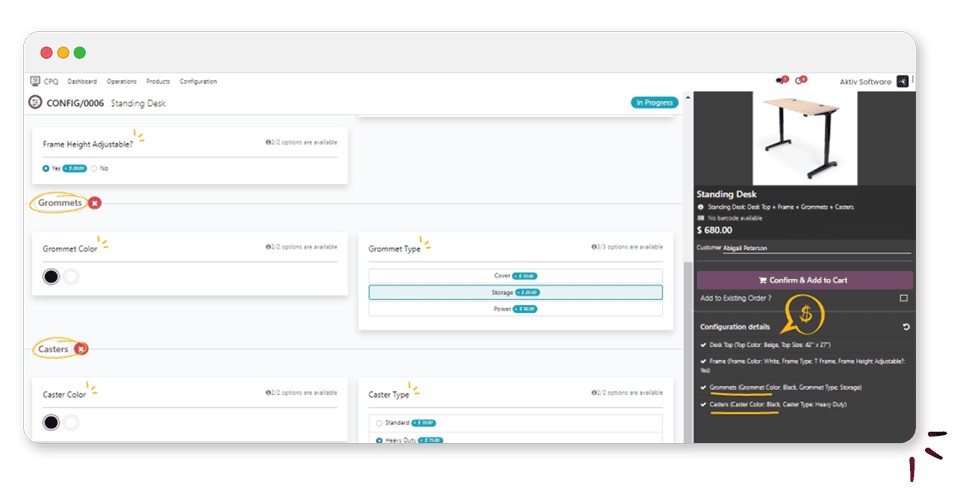The image size is (960, 504).
Task: Click the reset configuration details icon
Action: tap(906, 327)
